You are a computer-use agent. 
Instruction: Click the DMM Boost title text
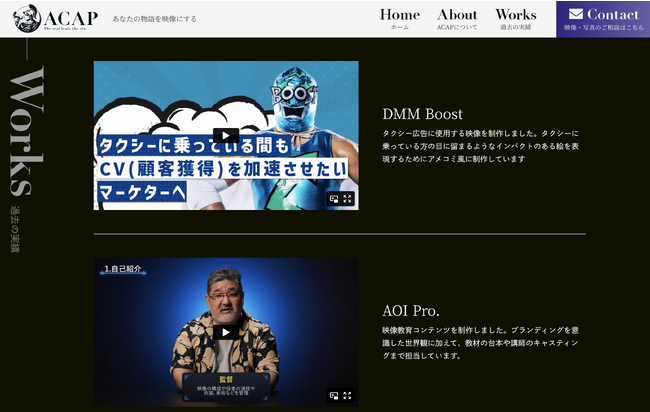[422, 114]
